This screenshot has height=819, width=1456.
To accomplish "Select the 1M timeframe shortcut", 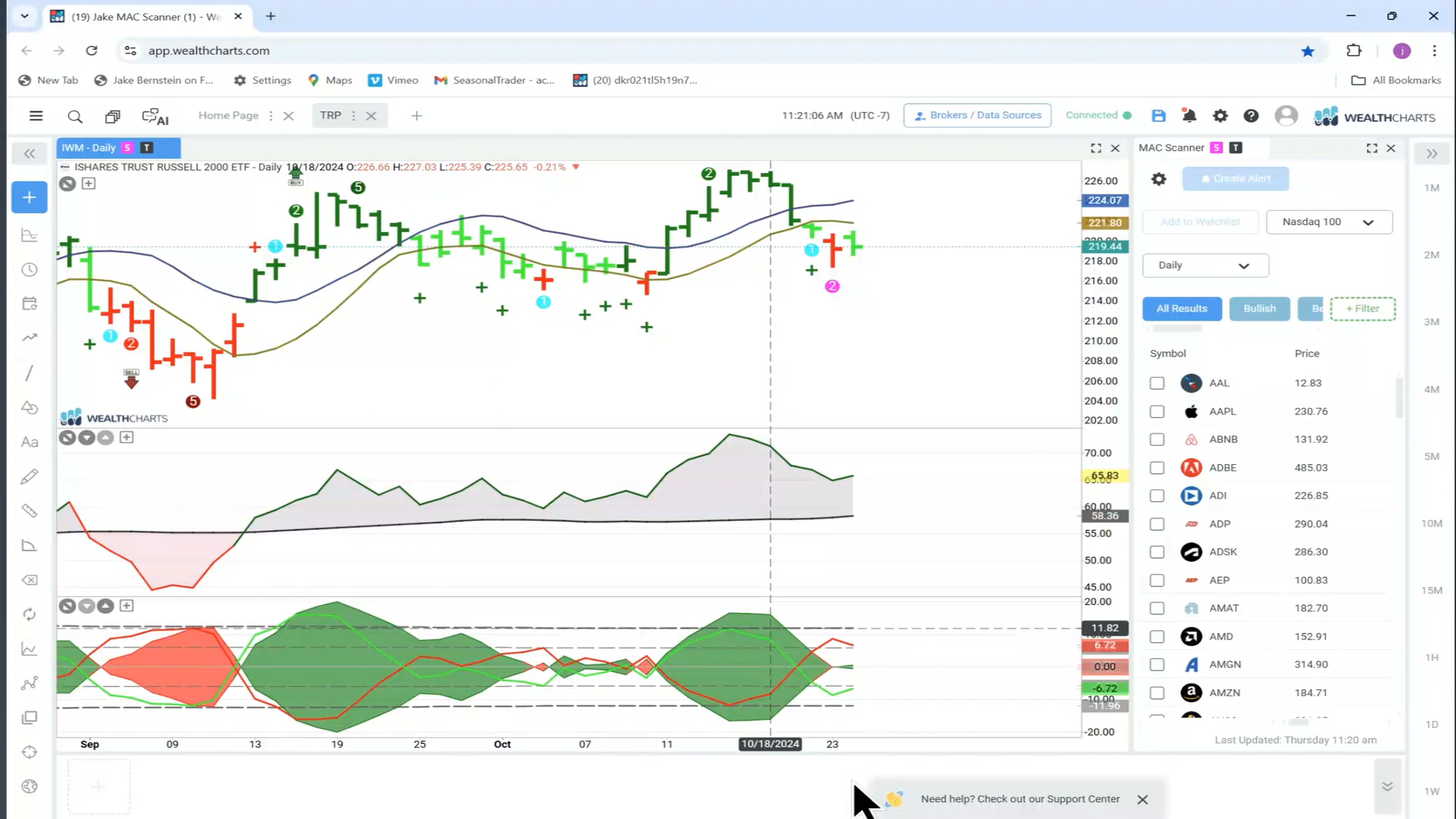I will click(x=1431, y=188).
